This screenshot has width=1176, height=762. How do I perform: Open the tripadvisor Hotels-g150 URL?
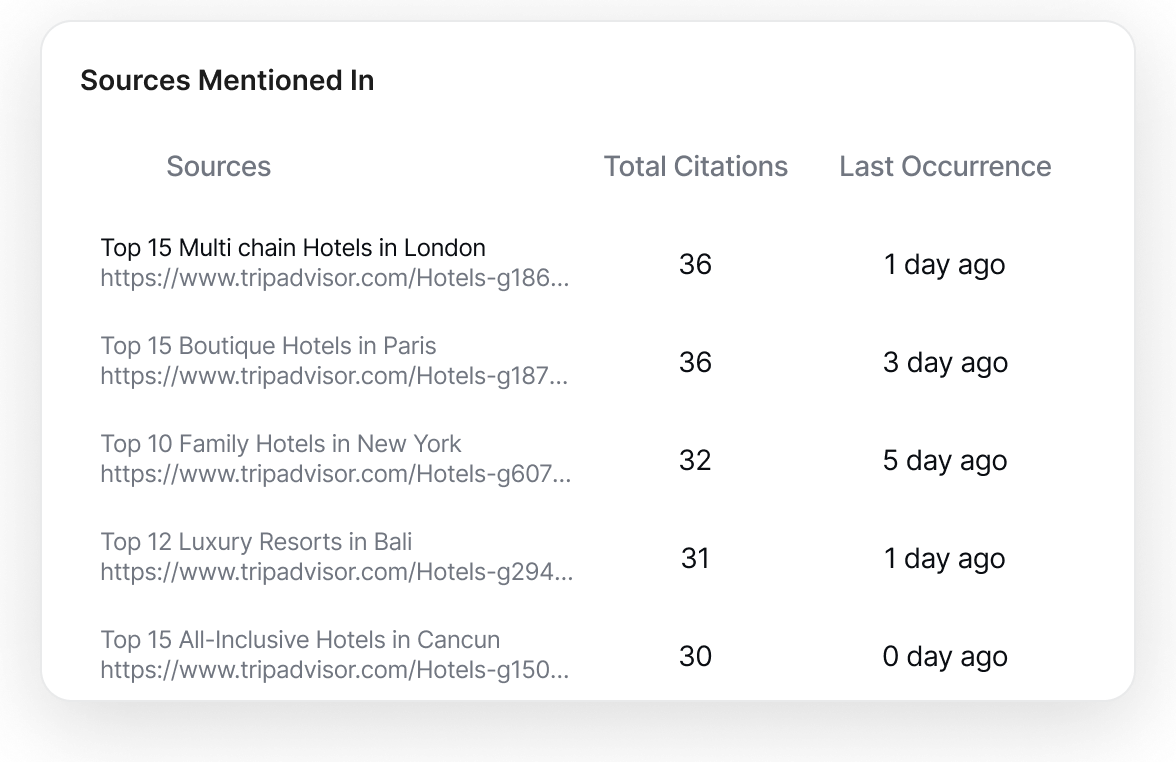334,670
